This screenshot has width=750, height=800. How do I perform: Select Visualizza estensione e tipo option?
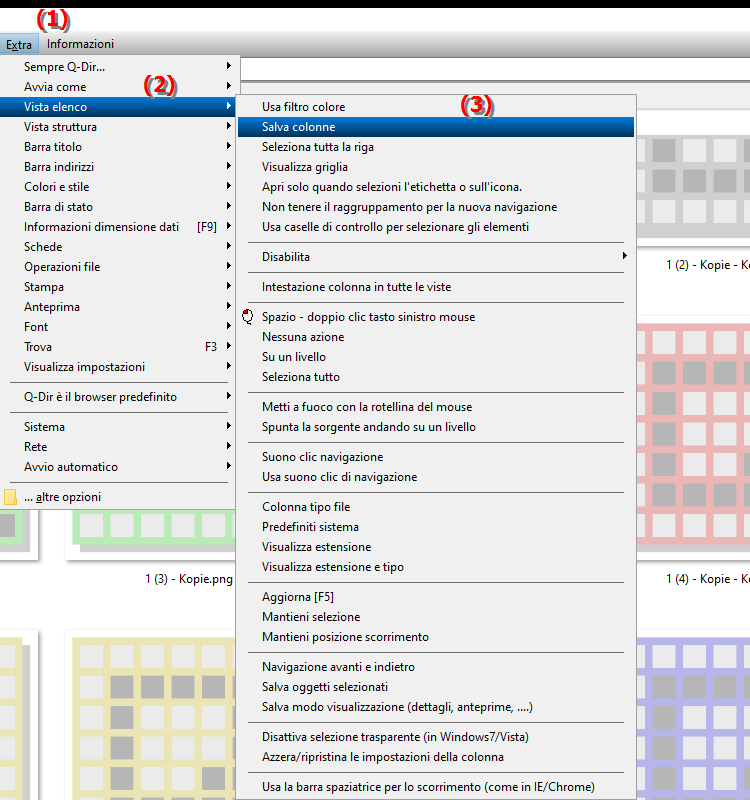click(x=436, y=567)
